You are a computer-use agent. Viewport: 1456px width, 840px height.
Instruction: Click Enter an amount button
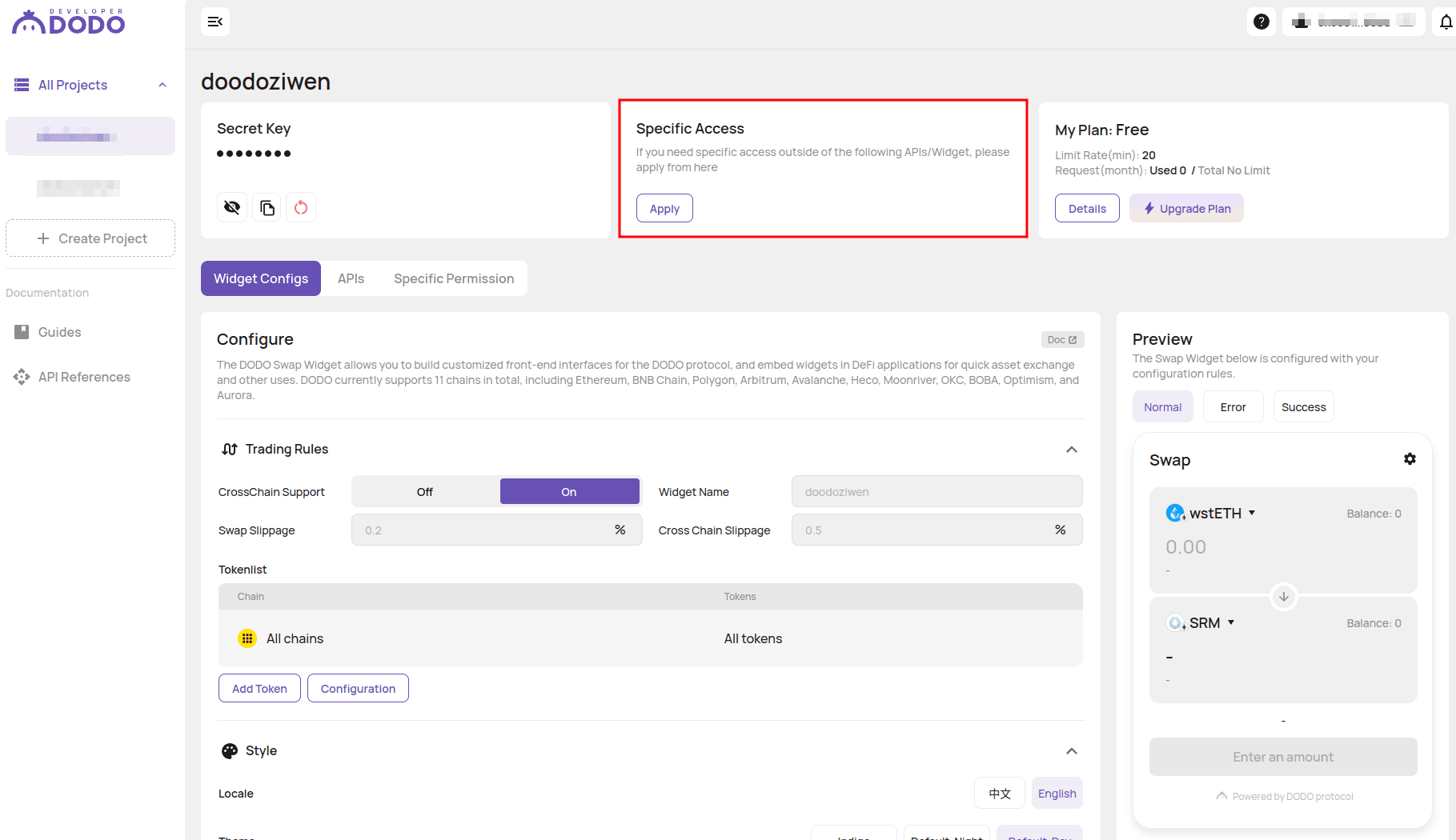[1283, 757]
